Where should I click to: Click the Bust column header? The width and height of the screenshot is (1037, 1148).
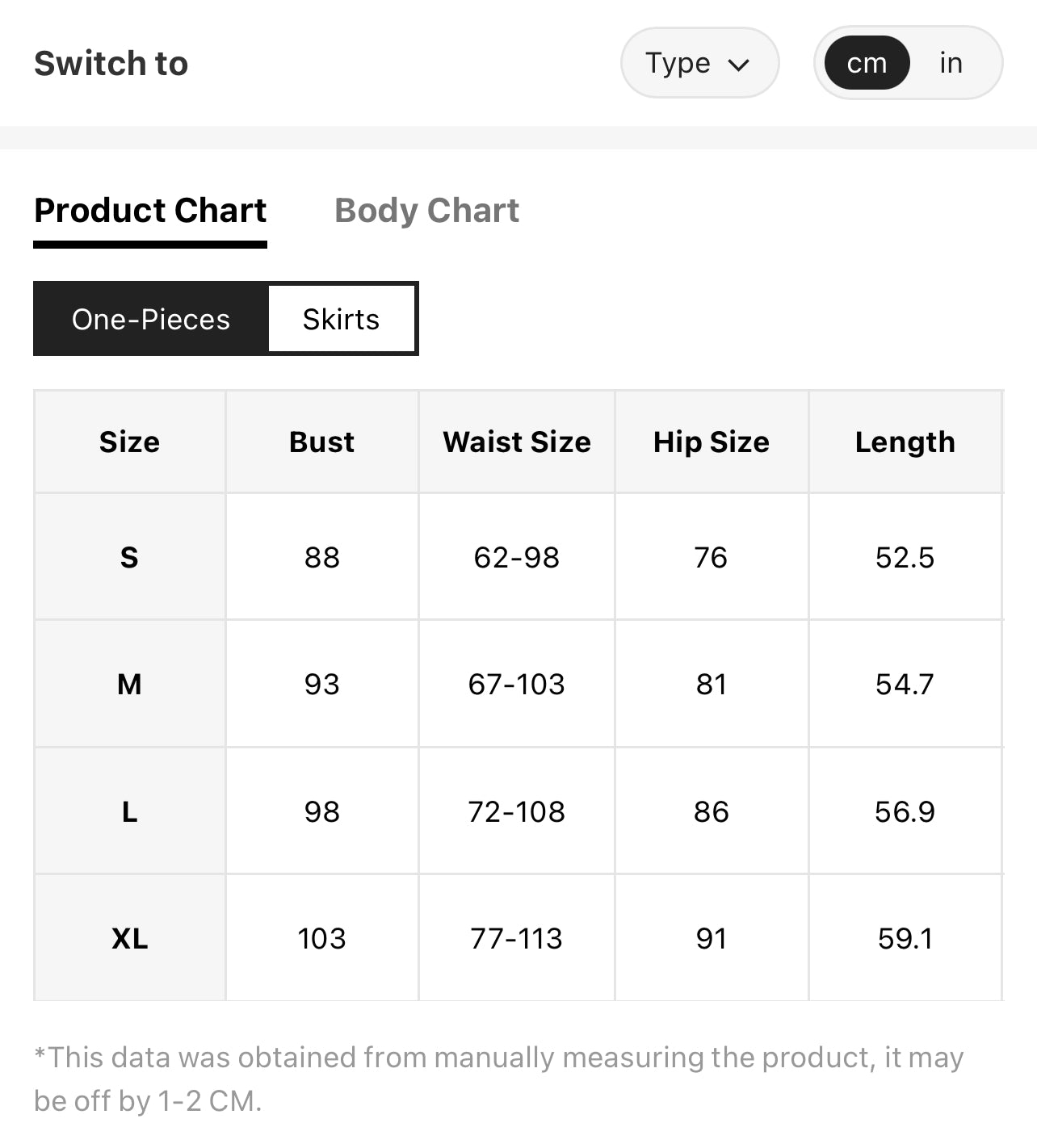(x=321, y=442)
